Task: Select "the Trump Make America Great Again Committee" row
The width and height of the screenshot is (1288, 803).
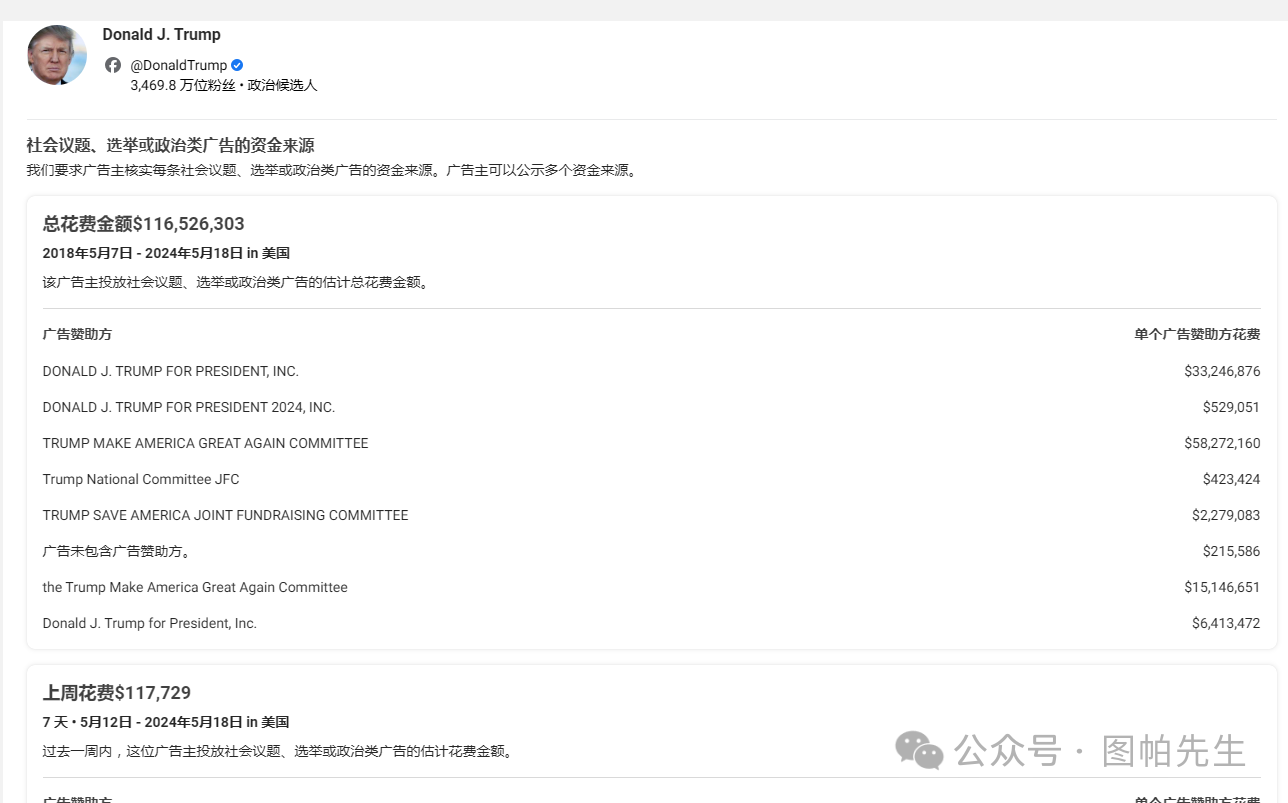Action: [195, 587]
